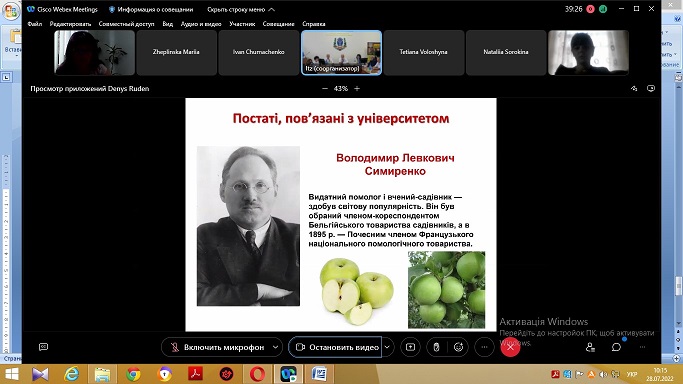Open Google Chrome from taskbar

[x=133, y=374]
